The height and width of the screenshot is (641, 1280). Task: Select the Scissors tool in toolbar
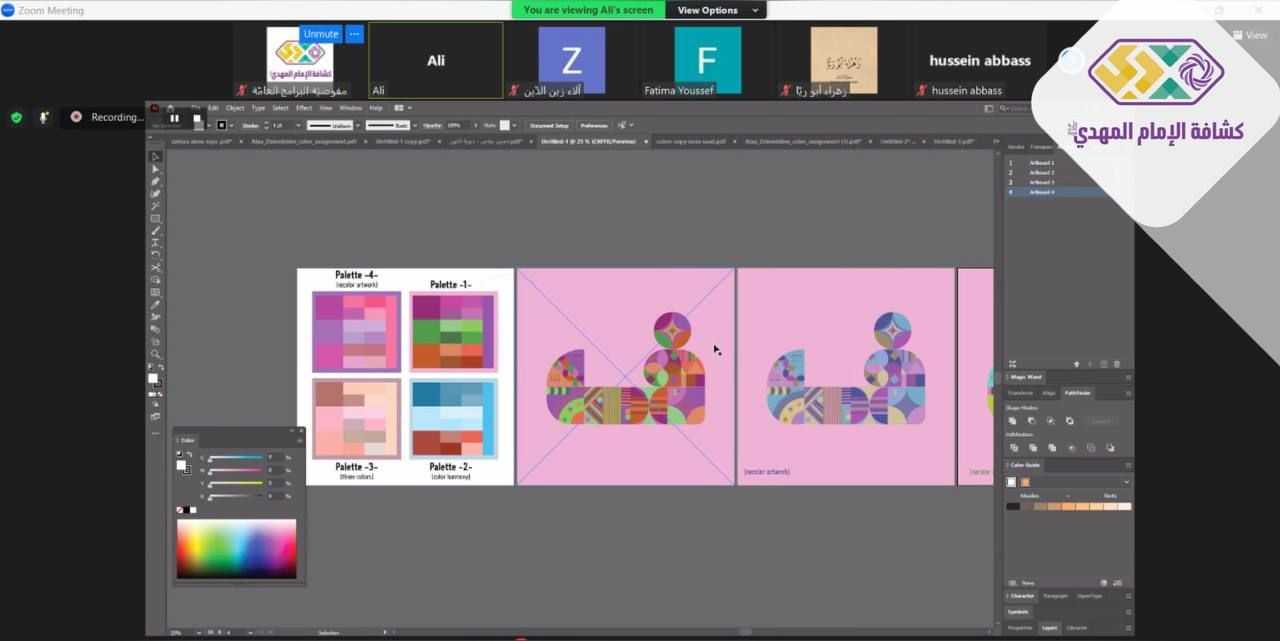click(x=155, y=267)
